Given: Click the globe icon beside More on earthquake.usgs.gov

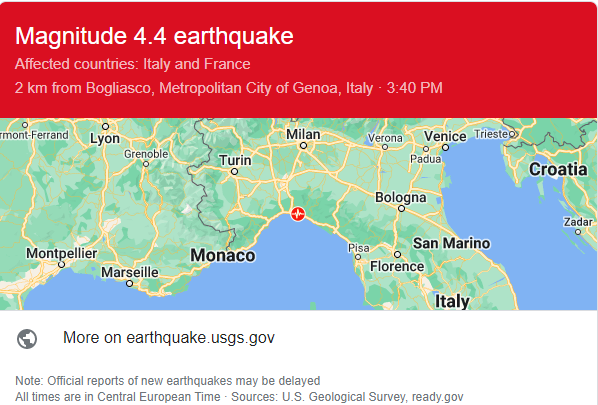Looking at the screenshot, I should point(27,338).
